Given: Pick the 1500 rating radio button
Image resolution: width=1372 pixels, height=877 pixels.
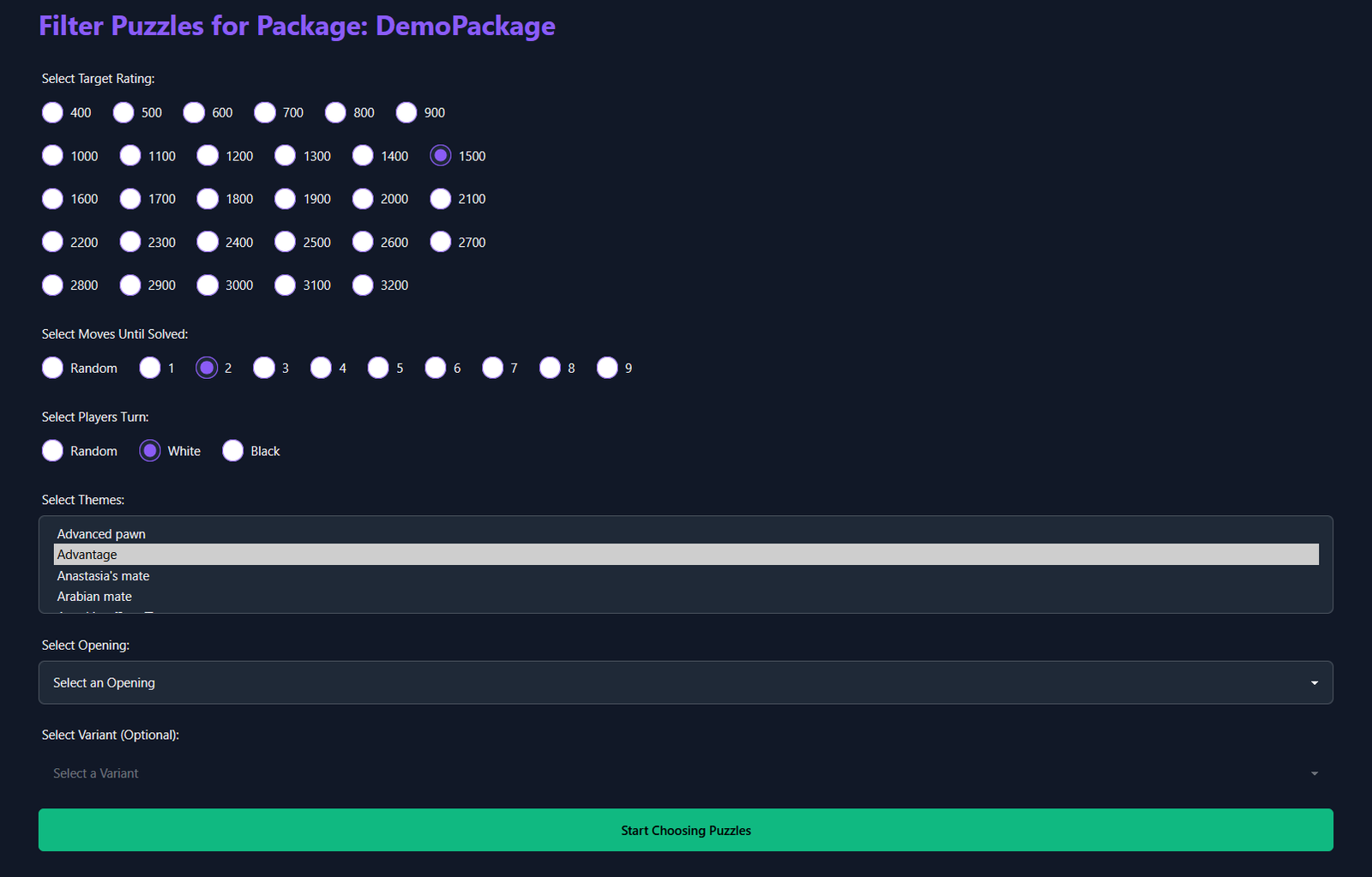Looking at the screenshot, I should pyautogui.click(x=441, y=155).
